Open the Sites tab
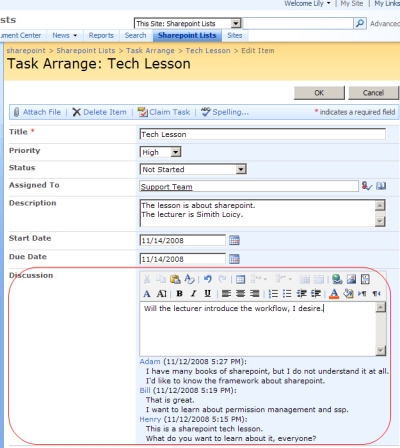The height and width of the screenshot is (448, 400). [x=235, y=35]
